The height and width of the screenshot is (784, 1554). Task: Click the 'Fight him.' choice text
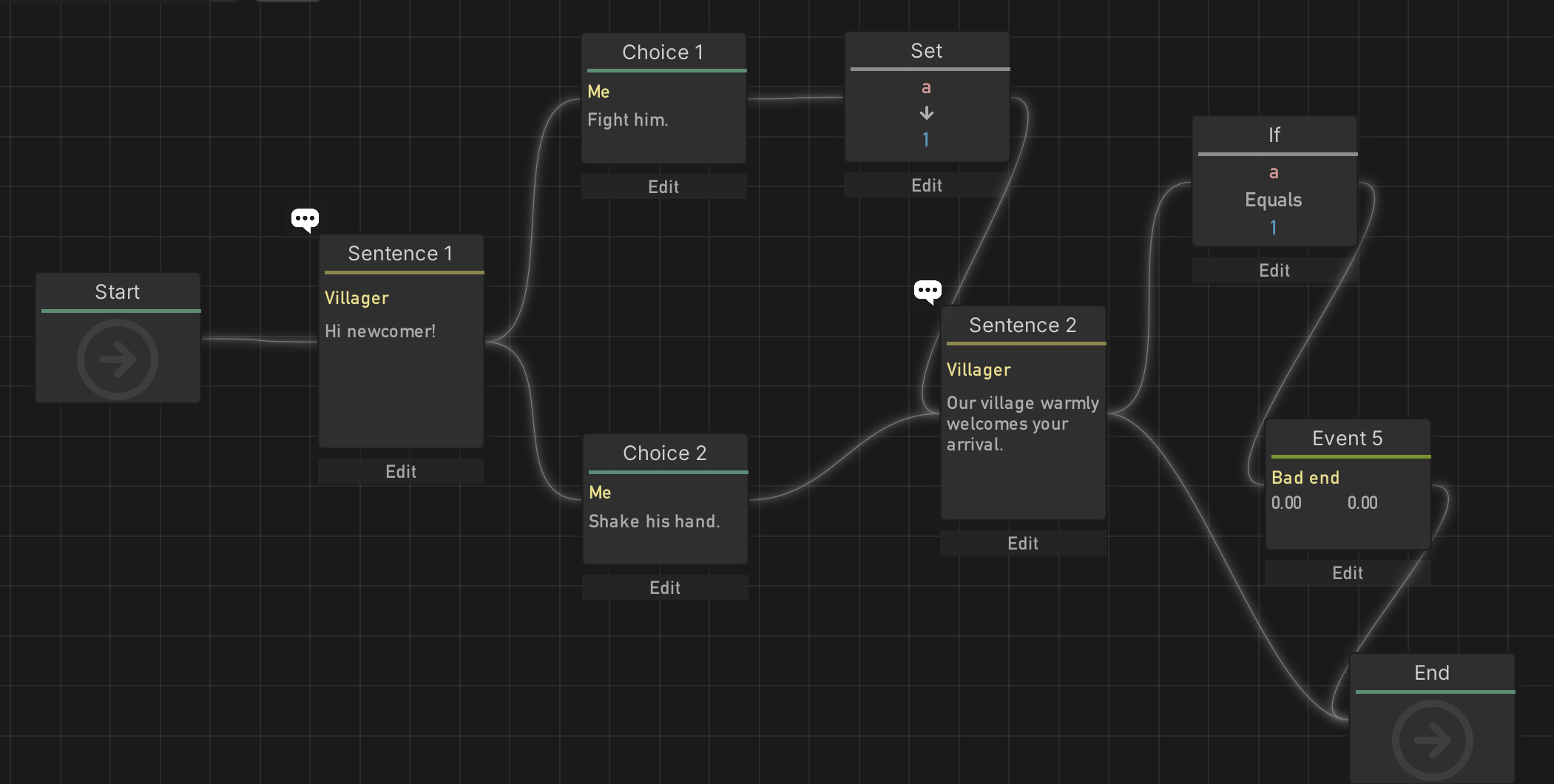628,120
